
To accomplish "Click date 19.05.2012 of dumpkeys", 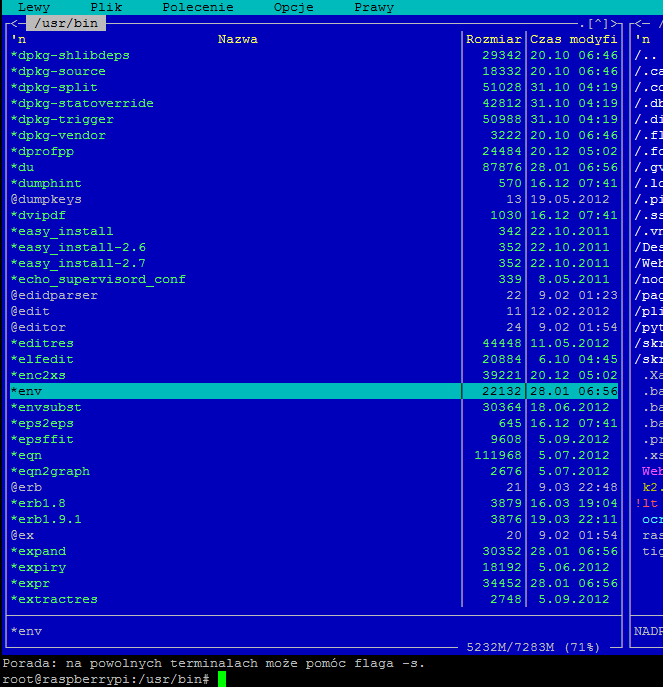I will (570, 199).
